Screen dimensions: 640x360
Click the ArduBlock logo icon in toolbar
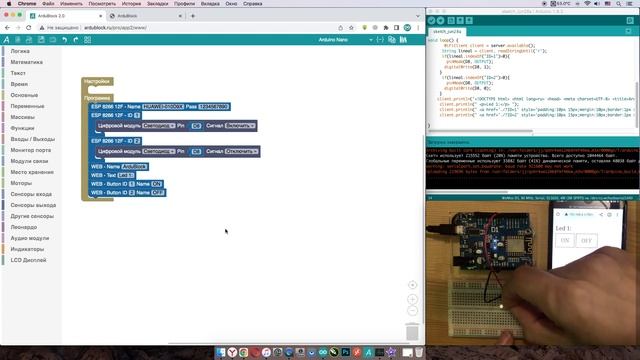(6, 40)
